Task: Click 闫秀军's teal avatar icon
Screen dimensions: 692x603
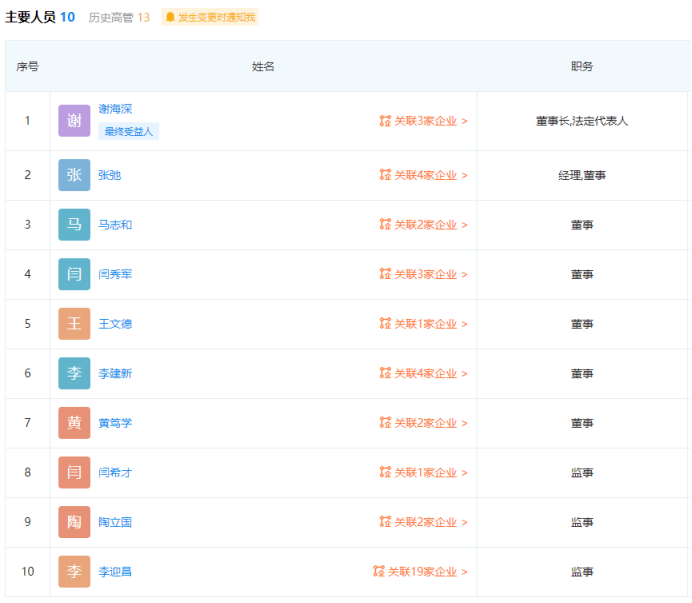Action: coord(74,274)
